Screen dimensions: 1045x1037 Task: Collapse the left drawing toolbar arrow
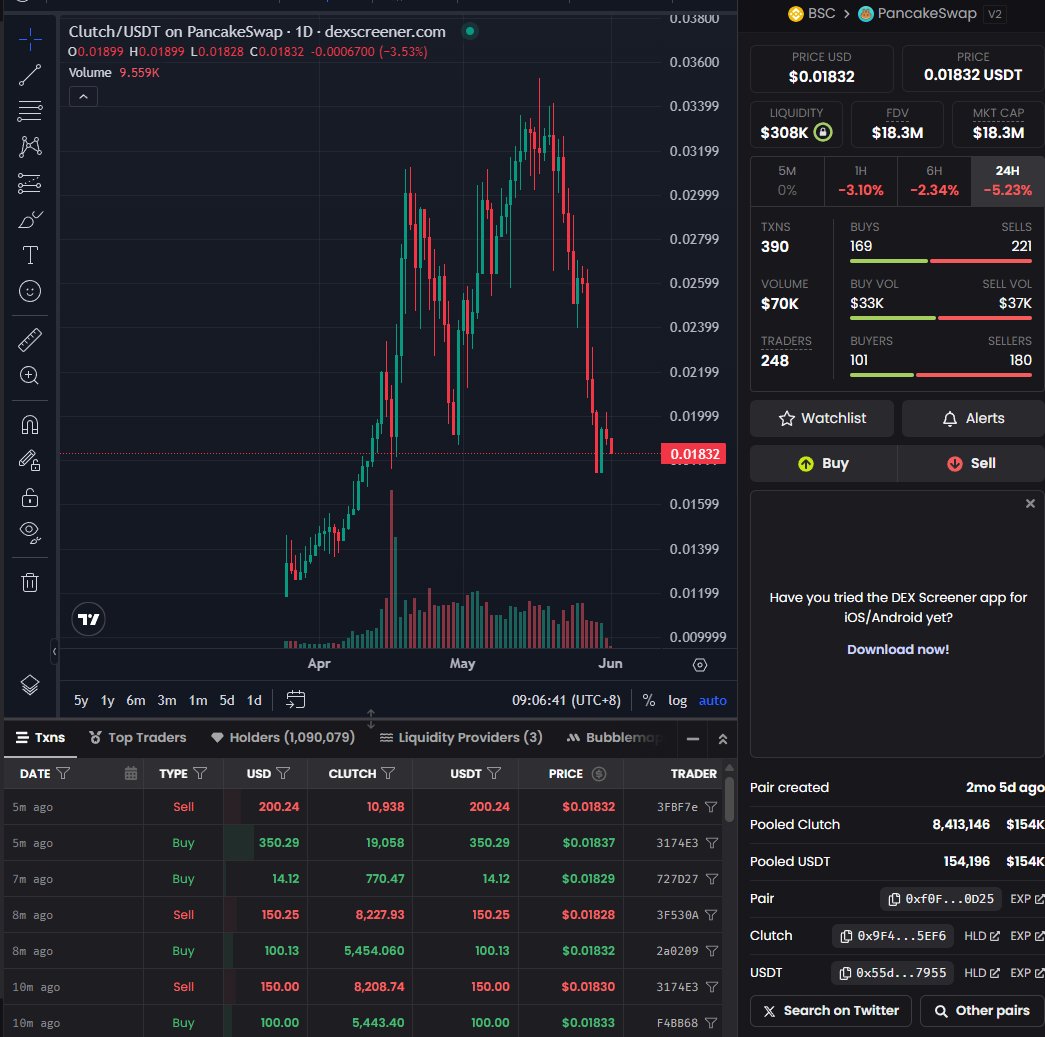pyautogui.click(x=55, y=651)
